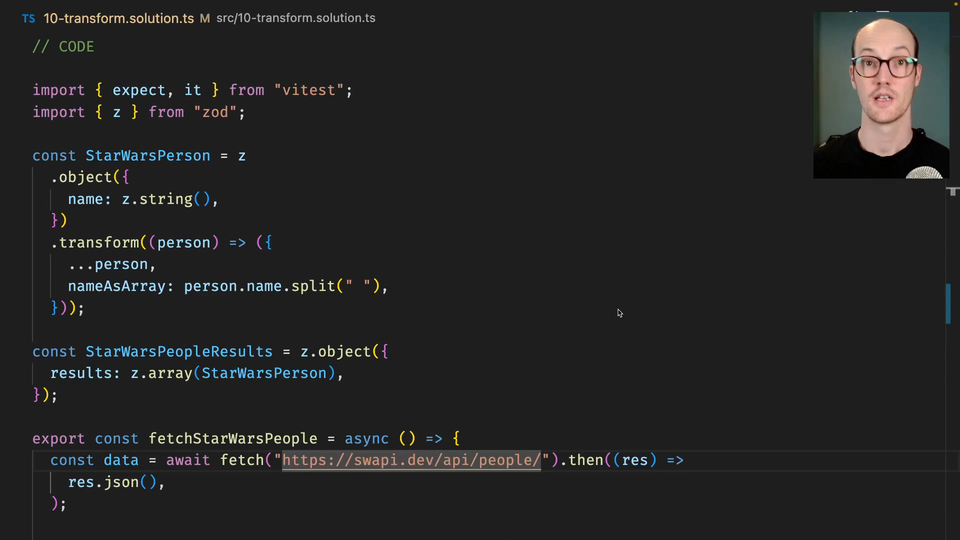
Task: Click the .transform method call
Action: [x=98, y=242]
